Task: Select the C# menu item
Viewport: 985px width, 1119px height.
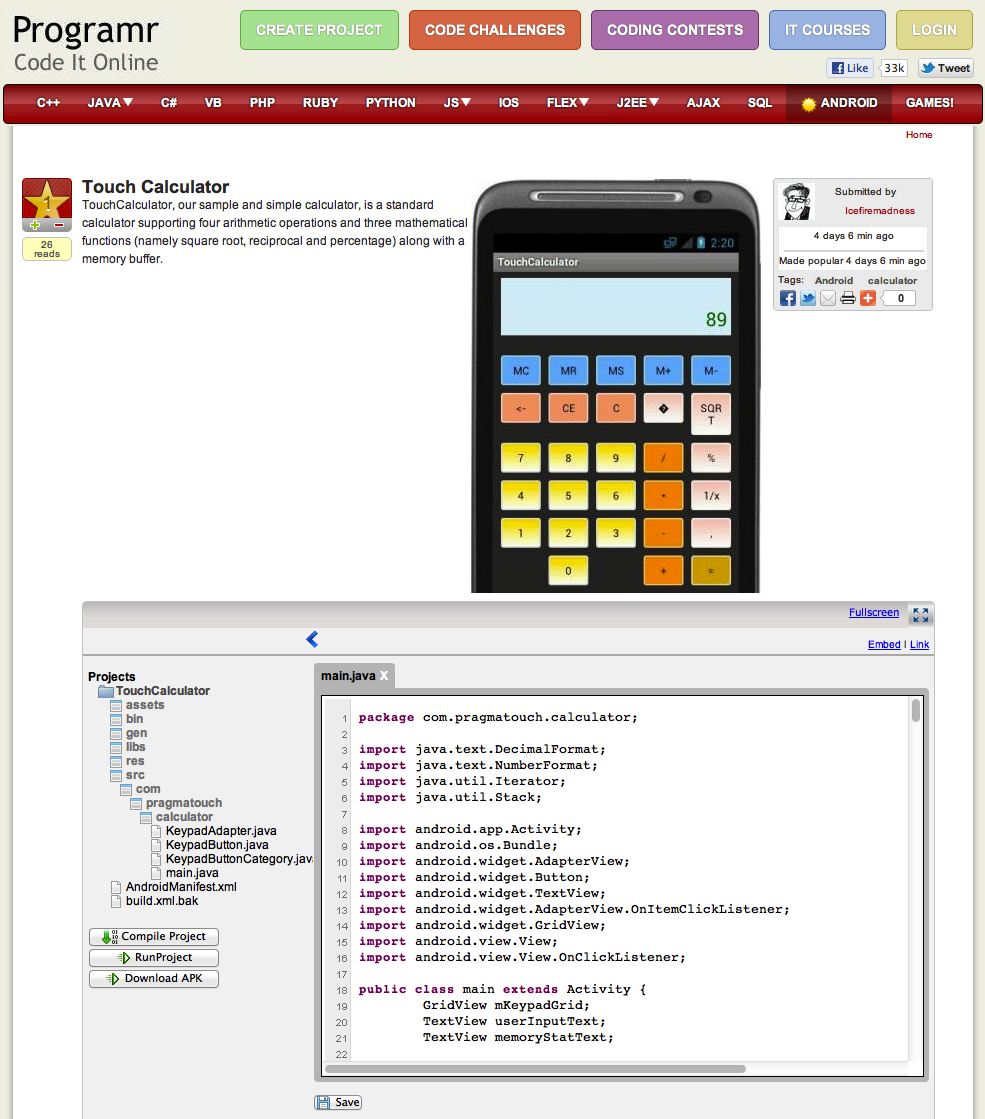Action: (169, 103)
